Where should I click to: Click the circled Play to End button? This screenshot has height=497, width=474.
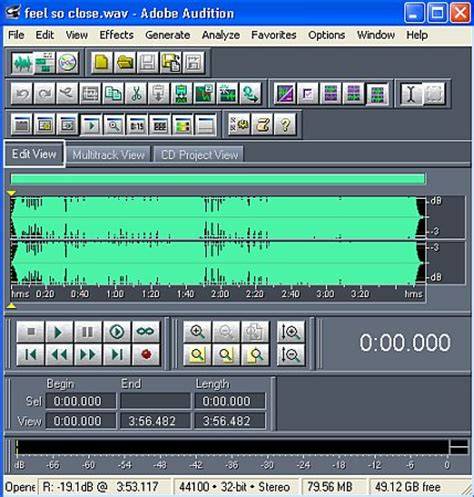point(117,332)
